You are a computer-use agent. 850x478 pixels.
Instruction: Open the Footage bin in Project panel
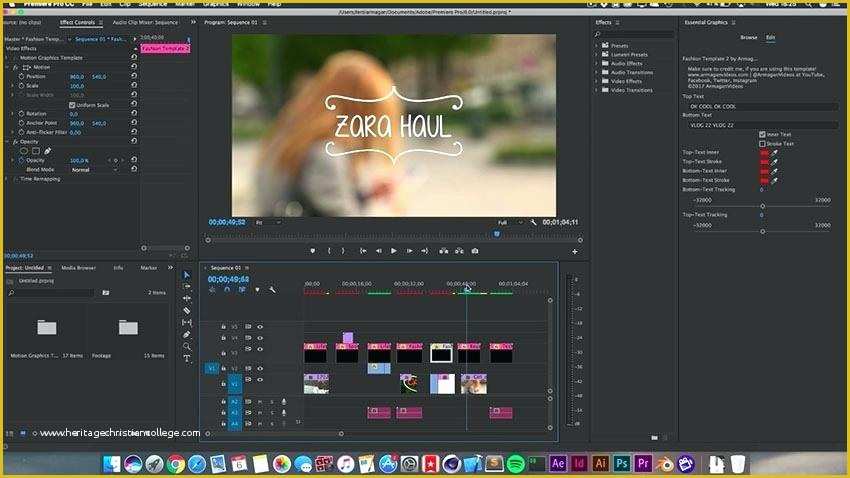pyautogui.click(x=128, y=327)
